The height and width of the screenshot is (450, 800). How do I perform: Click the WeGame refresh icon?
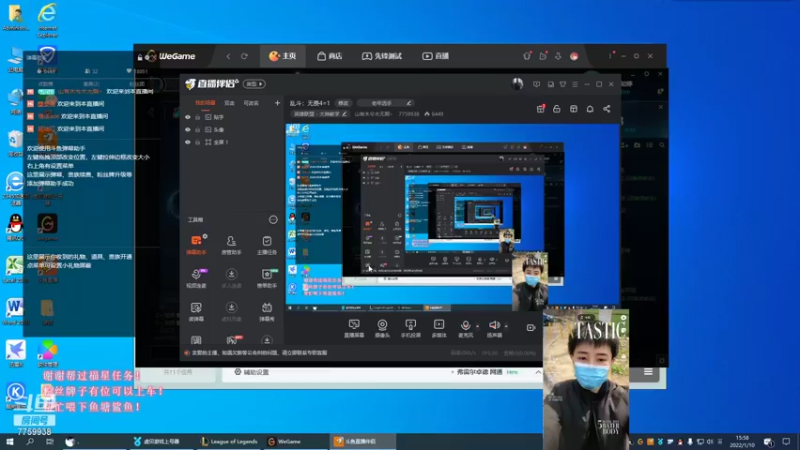point(244,56)
